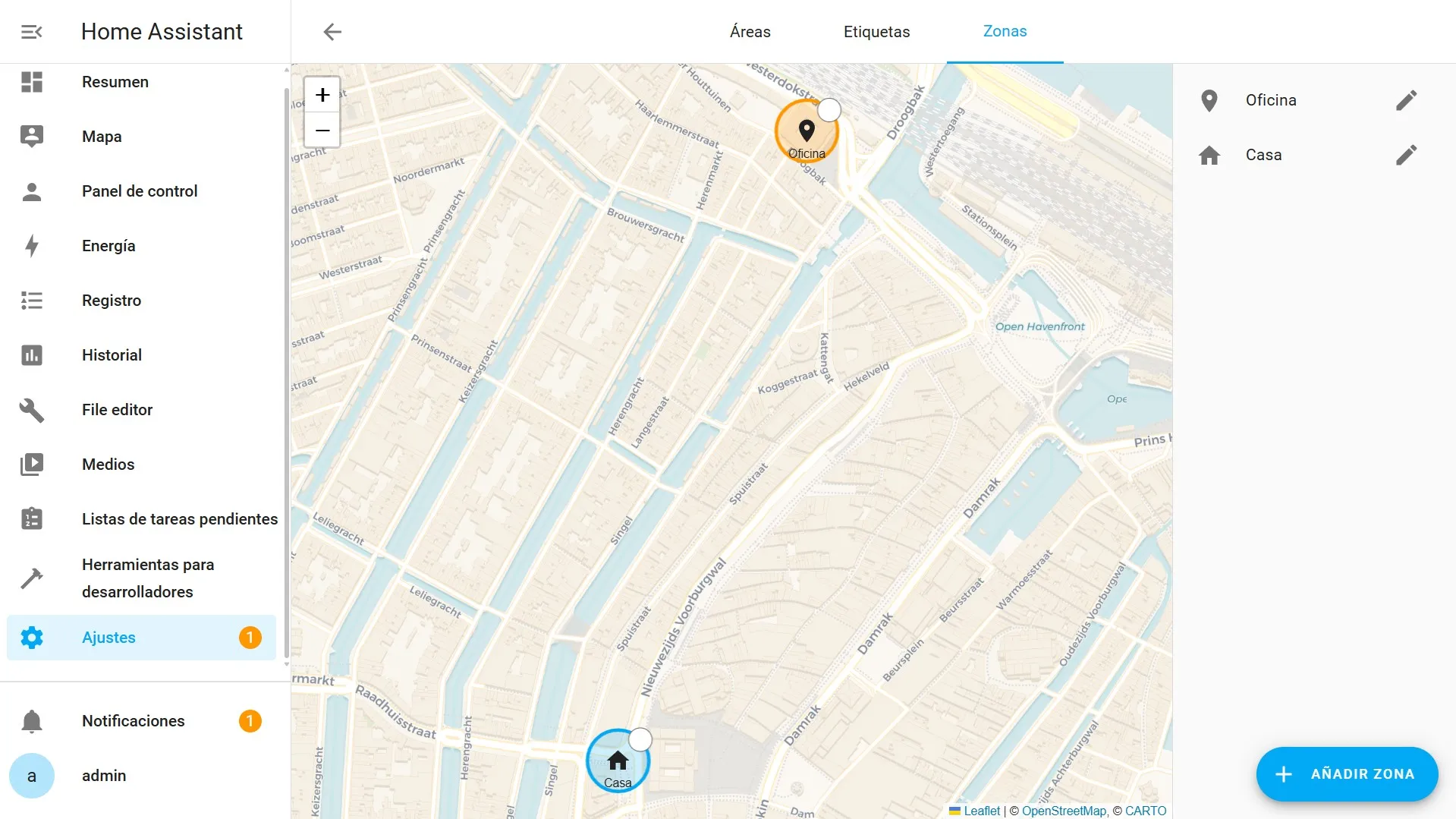Screen dimensions: 1456x819
Task: Click the Oficina pin icon in zone list
Action: 1209,100
